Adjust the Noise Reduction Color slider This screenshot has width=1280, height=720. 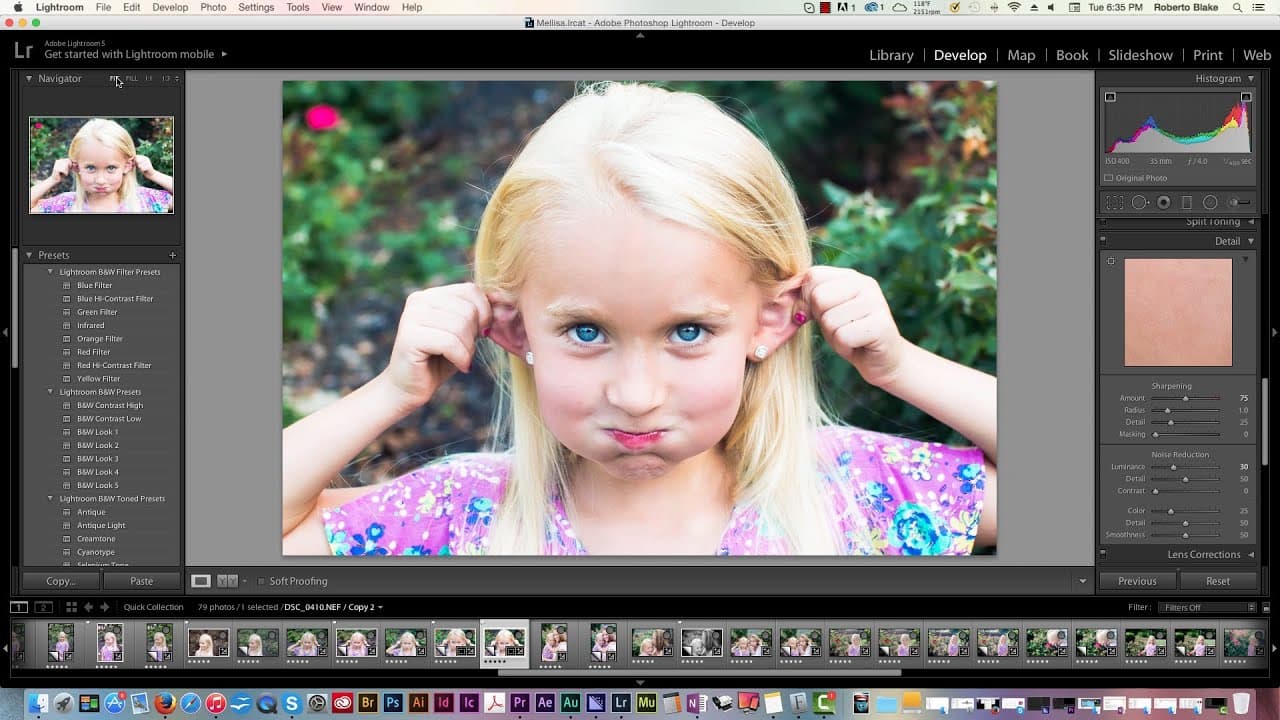(1186, 511)
